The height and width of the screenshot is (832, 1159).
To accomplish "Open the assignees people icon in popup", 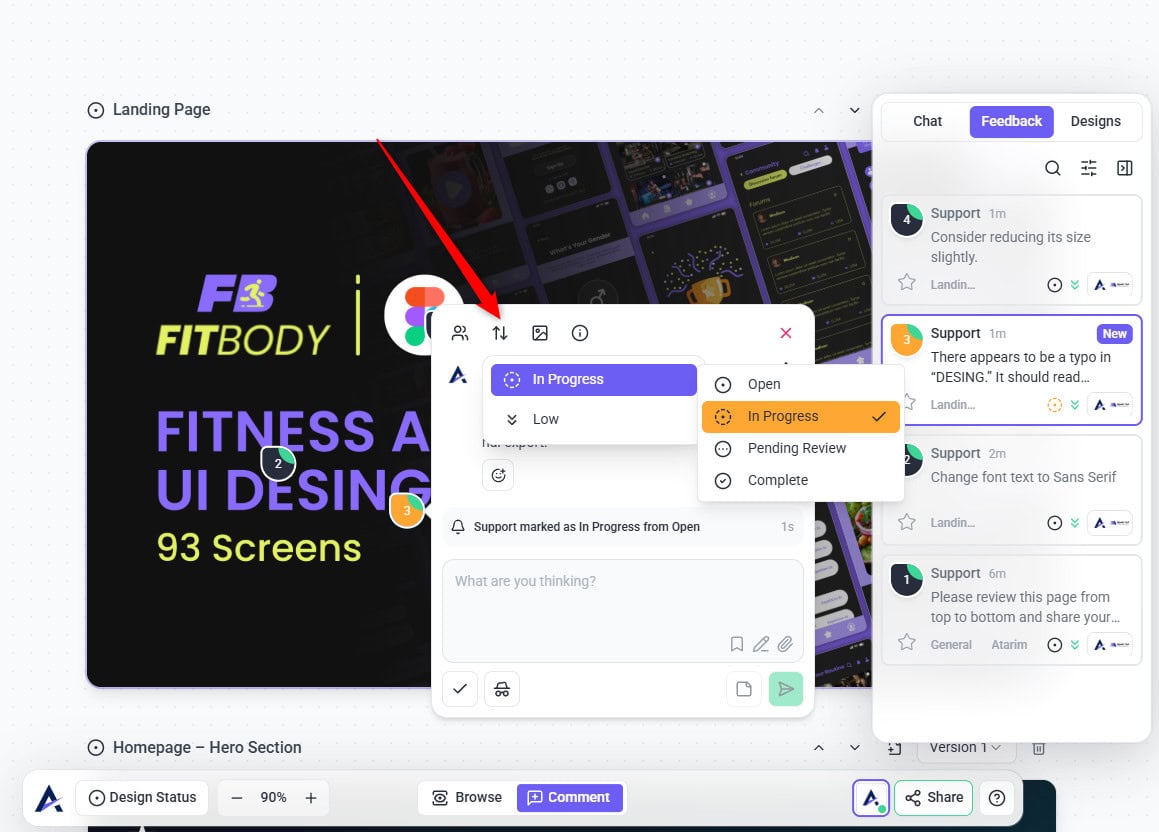I will tap(460, 333).
